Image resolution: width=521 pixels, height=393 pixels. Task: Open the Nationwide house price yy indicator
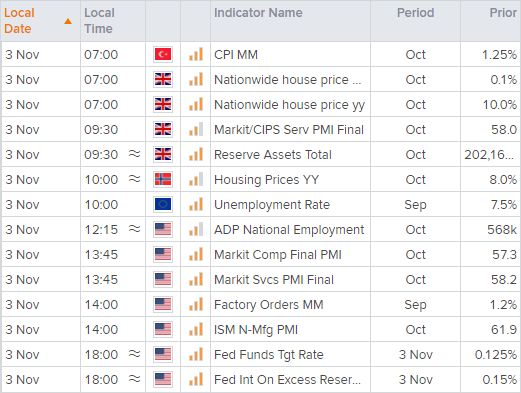click(289, 105)
